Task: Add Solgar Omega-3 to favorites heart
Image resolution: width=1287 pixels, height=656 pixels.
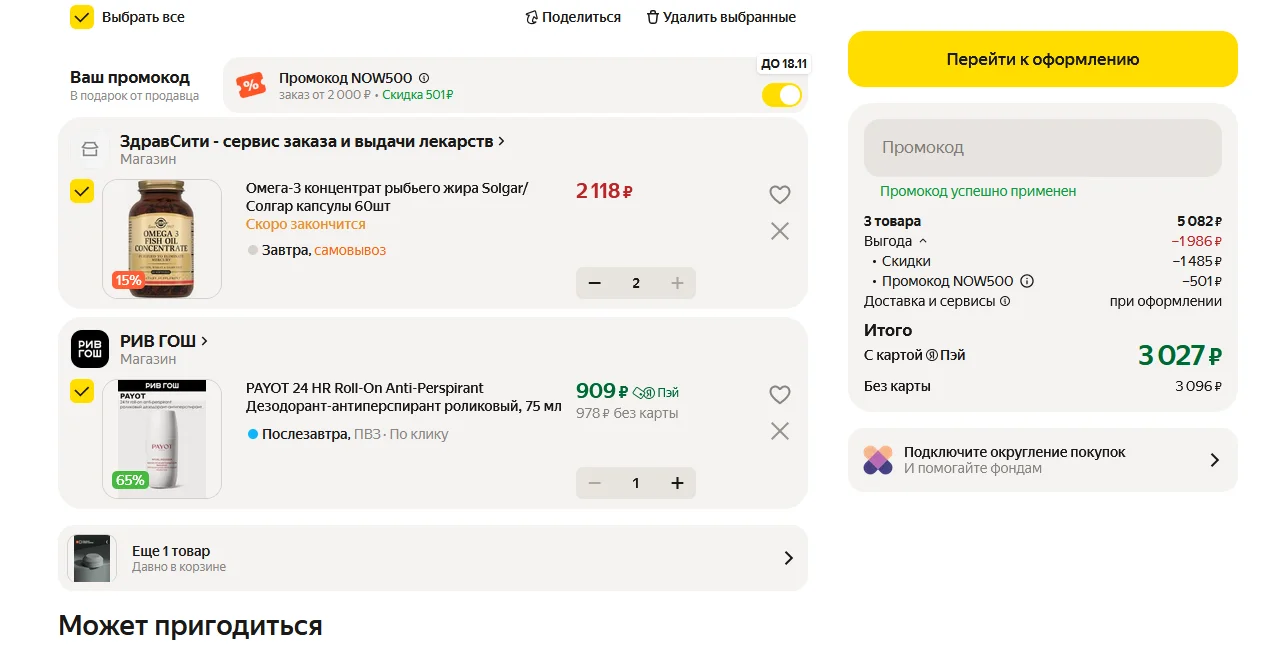Action: pyautogui.click(x=780, y=195)
